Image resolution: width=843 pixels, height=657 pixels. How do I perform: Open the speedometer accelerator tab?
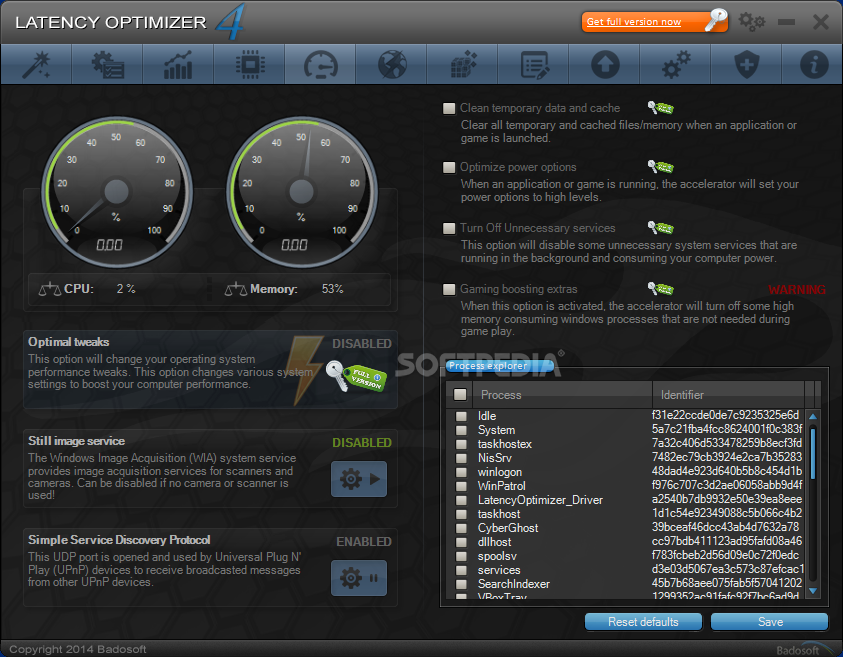(x=320, y=65)
